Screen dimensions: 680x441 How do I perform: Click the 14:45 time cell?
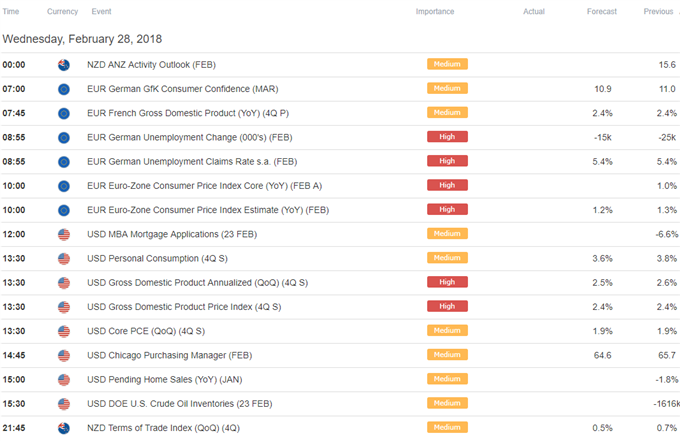pyautogui.click(x=14, y=356)
